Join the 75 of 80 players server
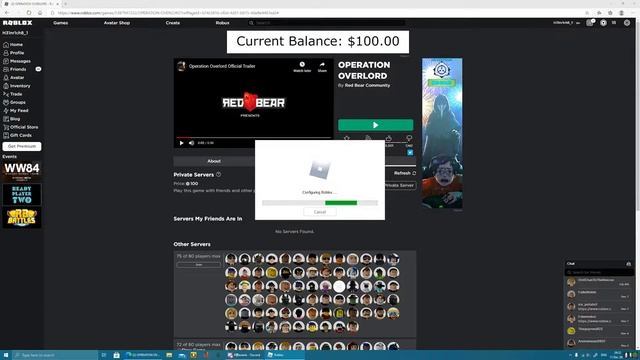 pos(199,265)
